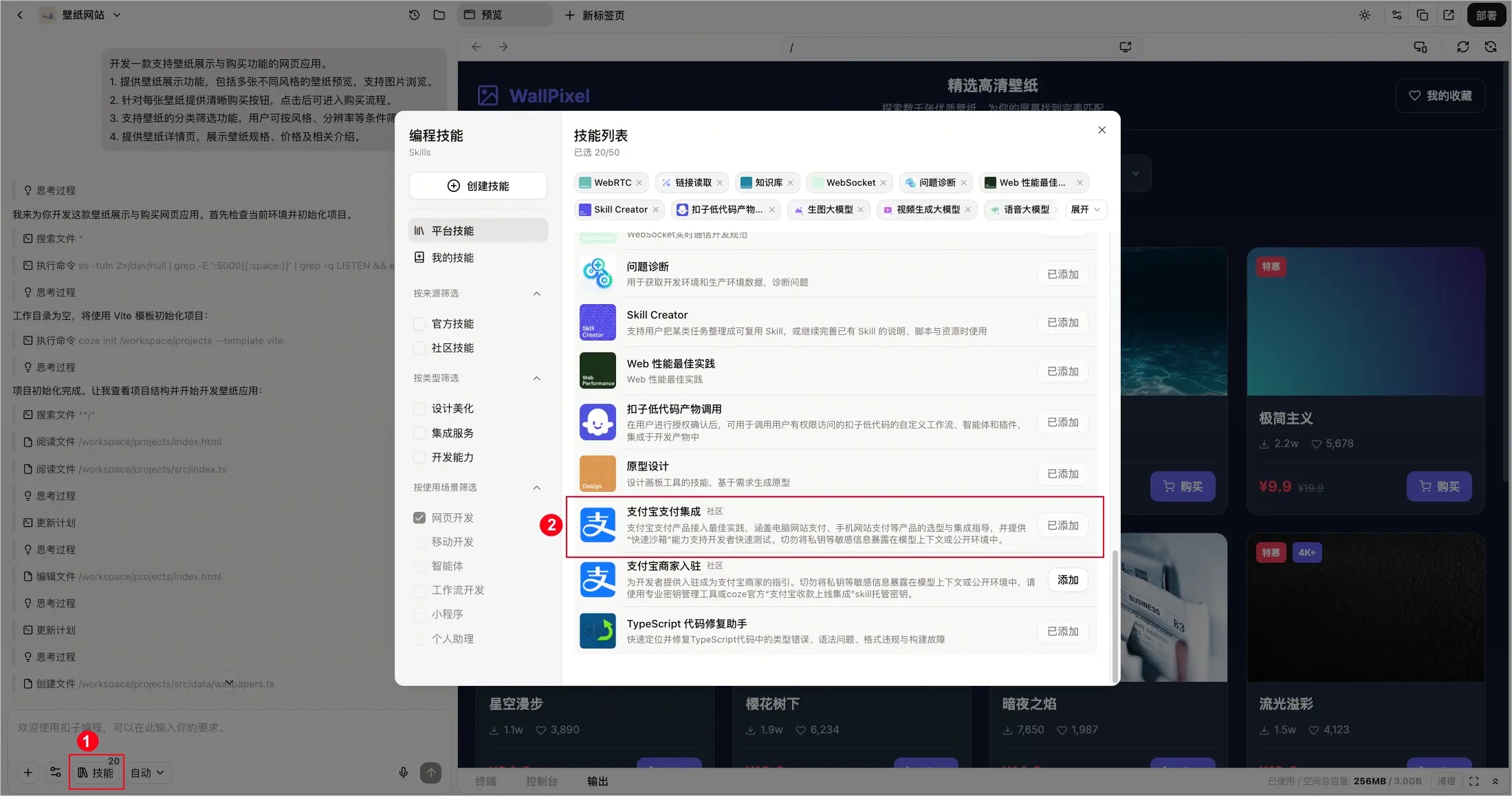Collapse the 按来源筛选 section
The image size is (1512, 796).
pos(537,294)
